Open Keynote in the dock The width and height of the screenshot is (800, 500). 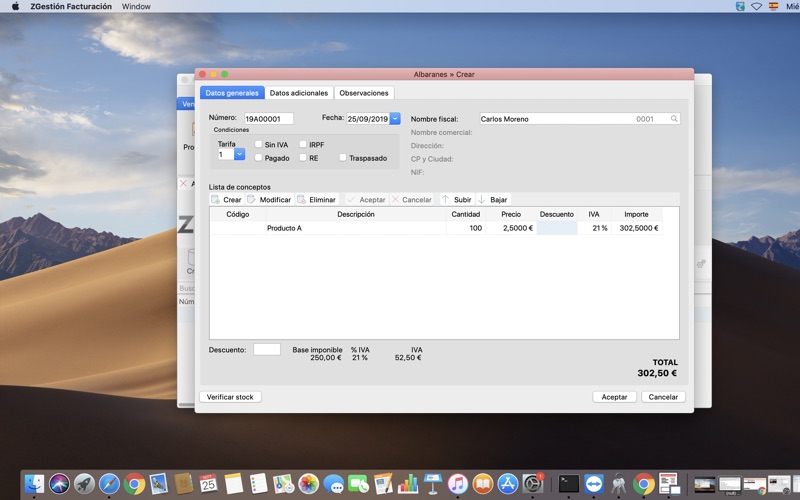tap(433, 484)
